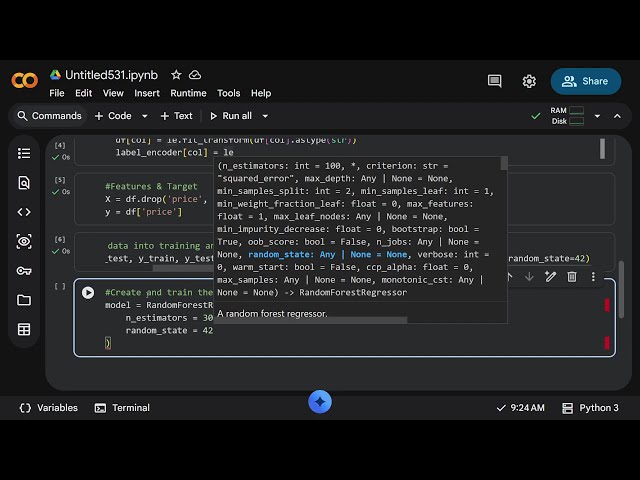Click the notebook vertical scrollbar
640x480 pixels.
tap(621, 289)
